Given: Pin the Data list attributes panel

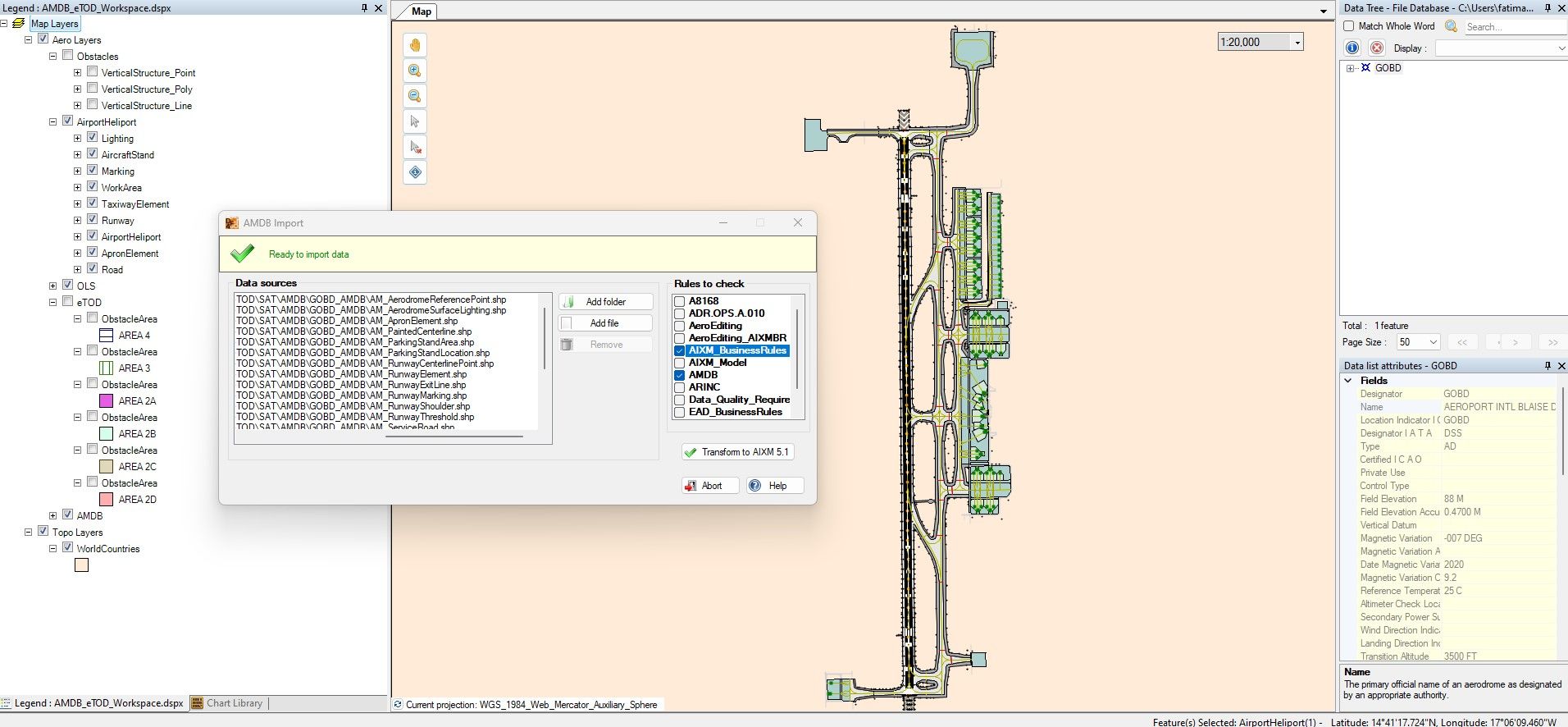Looking at the screenshot, I should (1548, 366).
